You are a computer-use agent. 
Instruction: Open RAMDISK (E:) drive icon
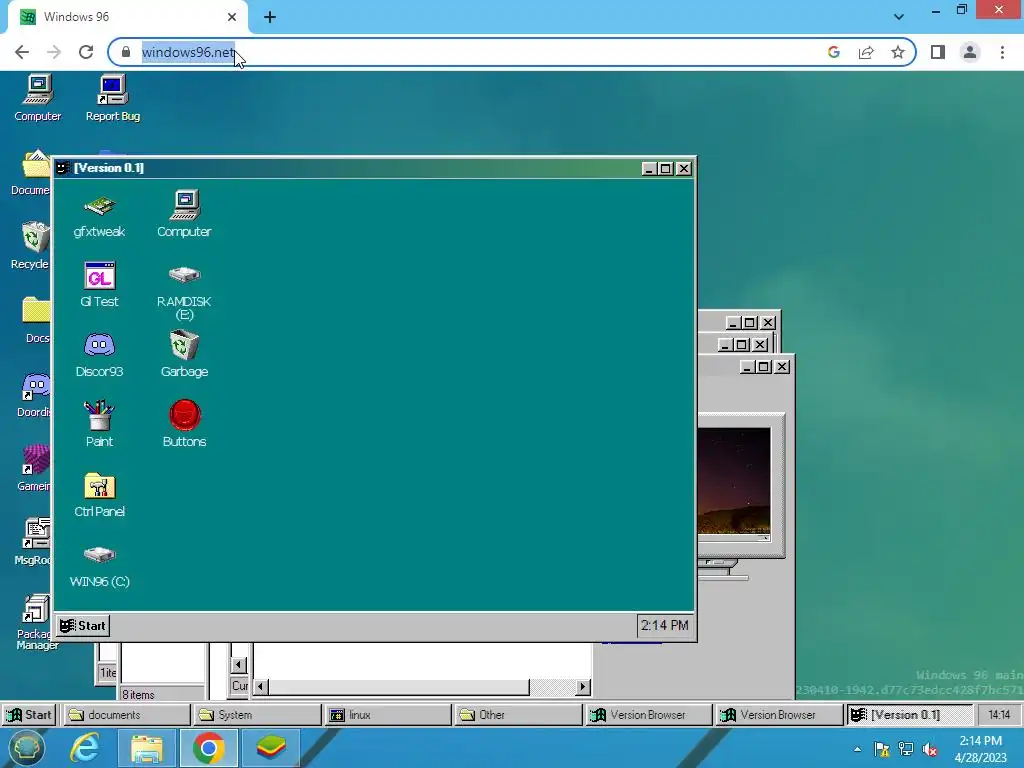[x=184, y=291]
